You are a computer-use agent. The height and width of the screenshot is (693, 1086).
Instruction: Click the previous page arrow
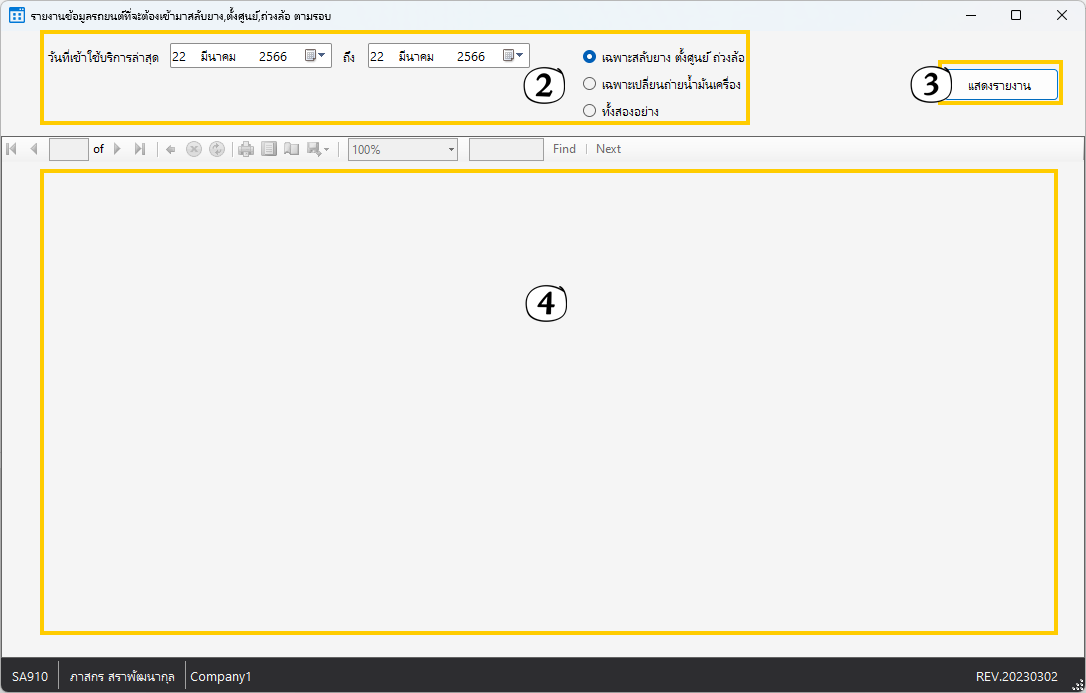click(33, 149)
